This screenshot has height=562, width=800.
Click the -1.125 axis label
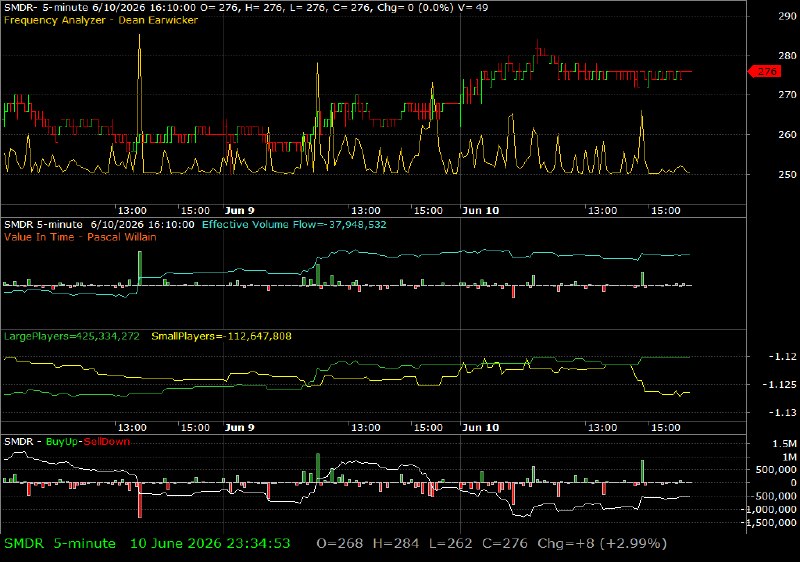(782, 385)
